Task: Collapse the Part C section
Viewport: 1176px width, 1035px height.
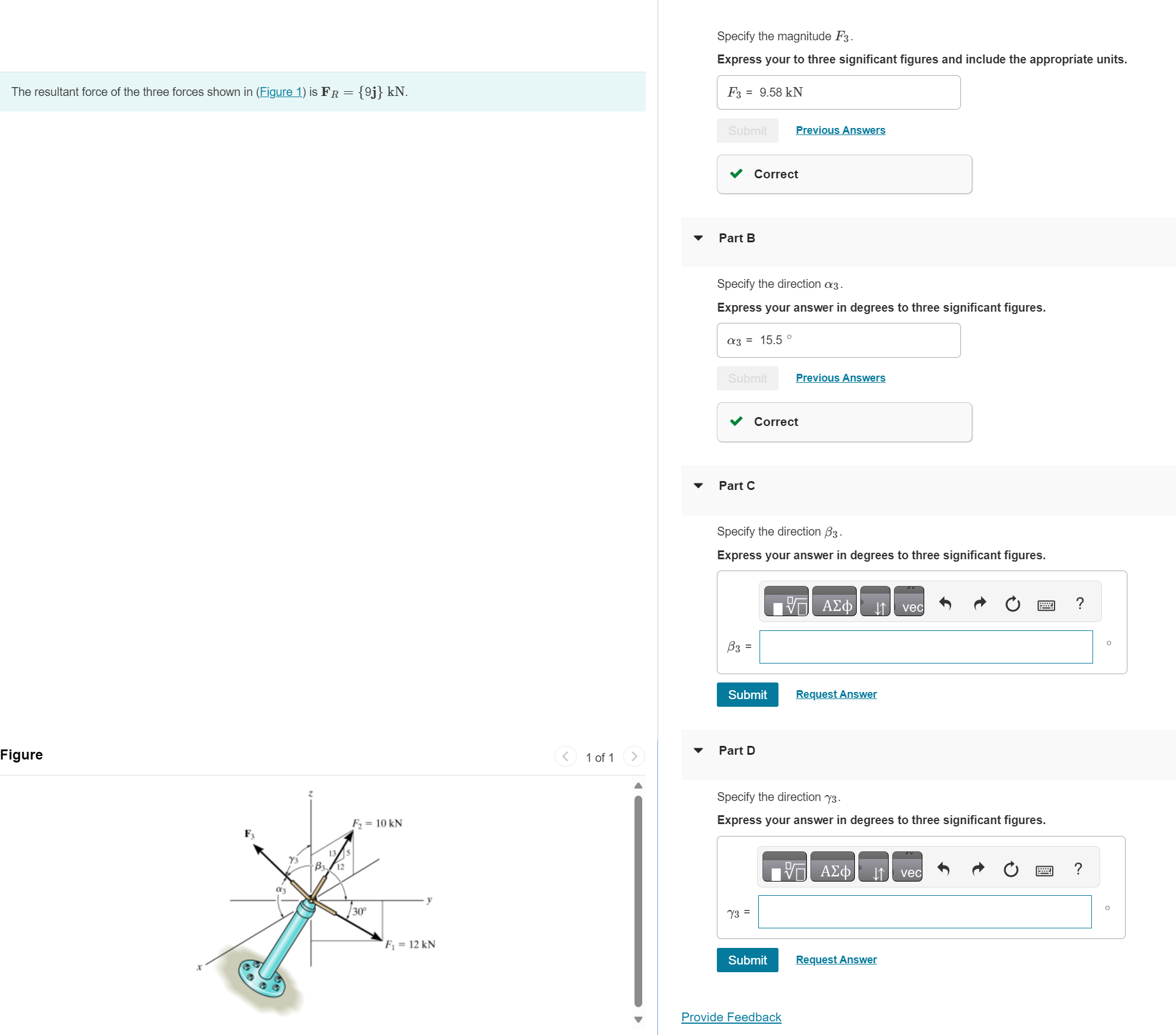Action: (x=698, y=486)
